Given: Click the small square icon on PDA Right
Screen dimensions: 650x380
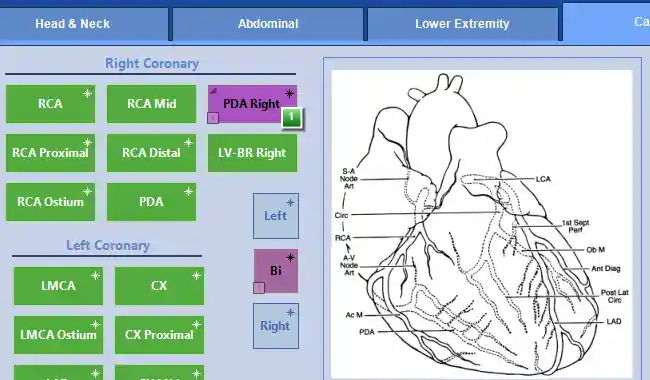Looking at the screenshot, I should 213,118.
